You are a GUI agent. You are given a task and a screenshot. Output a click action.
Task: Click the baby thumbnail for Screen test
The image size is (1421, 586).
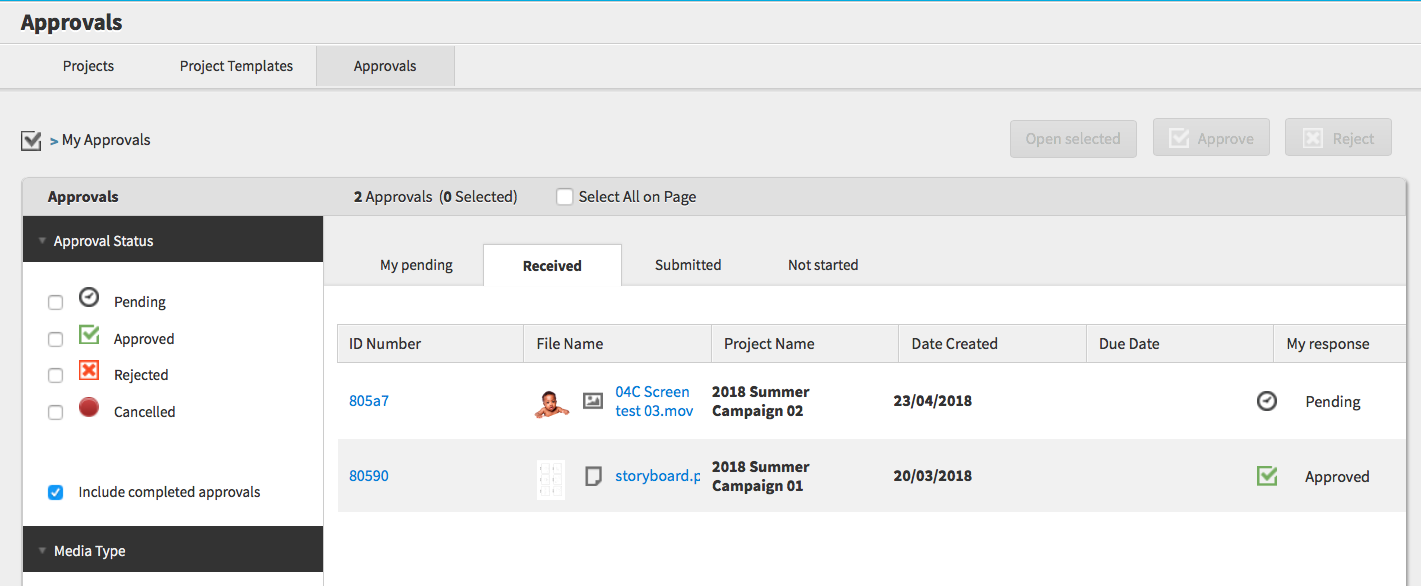[x=551, y=402]
